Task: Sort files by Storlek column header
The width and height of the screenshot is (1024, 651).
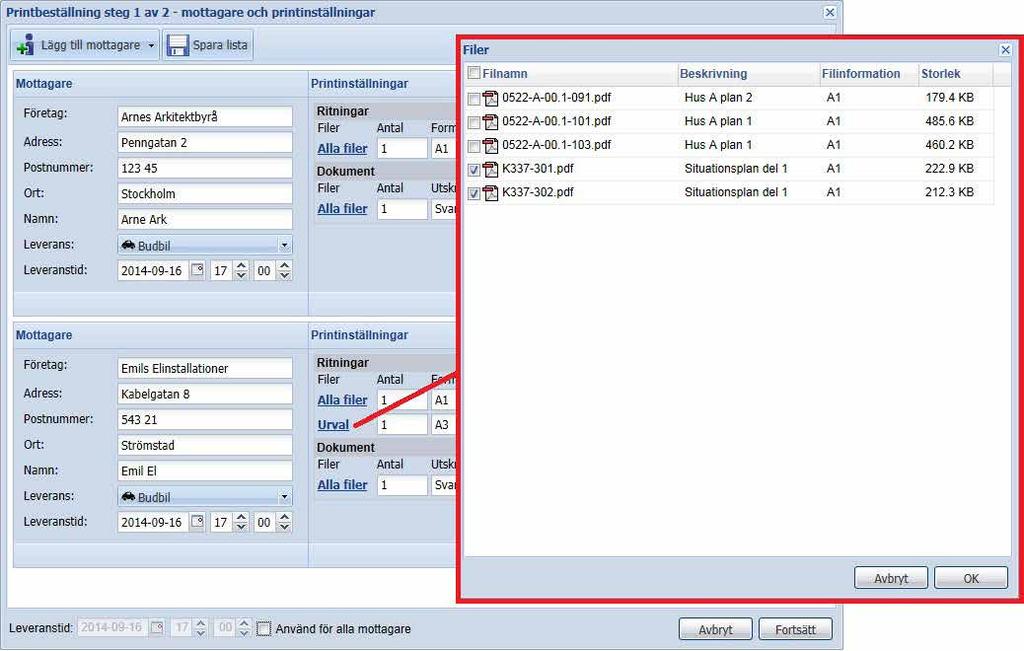Action: tap(940, 74)
